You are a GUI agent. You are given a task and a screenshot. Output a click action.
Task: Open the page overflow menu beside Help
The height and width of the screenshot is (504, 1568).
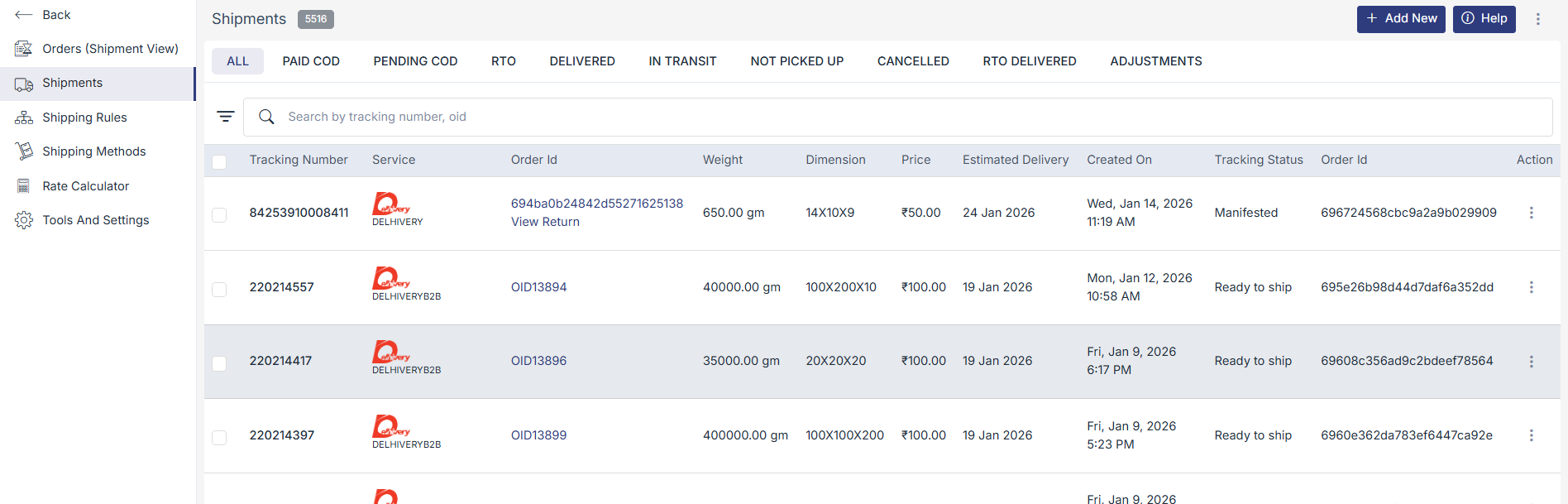click(x=1537, y=19)
